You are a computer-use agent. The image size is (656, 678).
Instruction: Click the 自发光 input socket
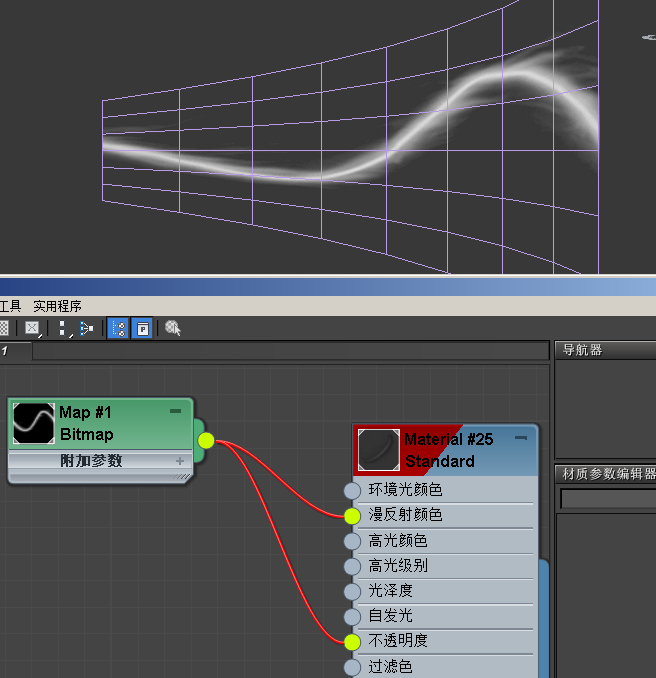click(352, 617)
